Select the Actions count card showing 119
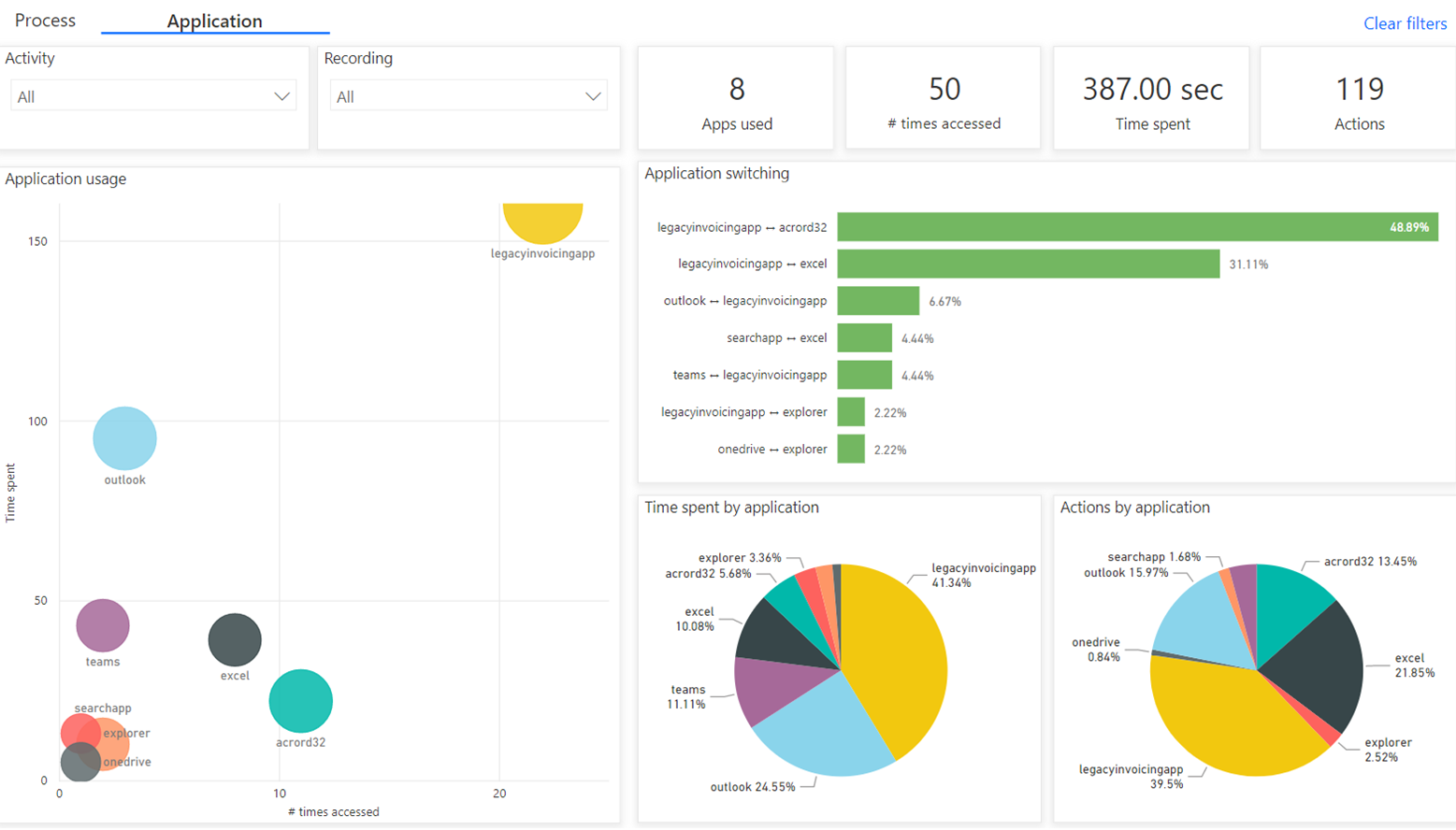Viewport: 1456px width, 830px height. [x=1358, y=97]
